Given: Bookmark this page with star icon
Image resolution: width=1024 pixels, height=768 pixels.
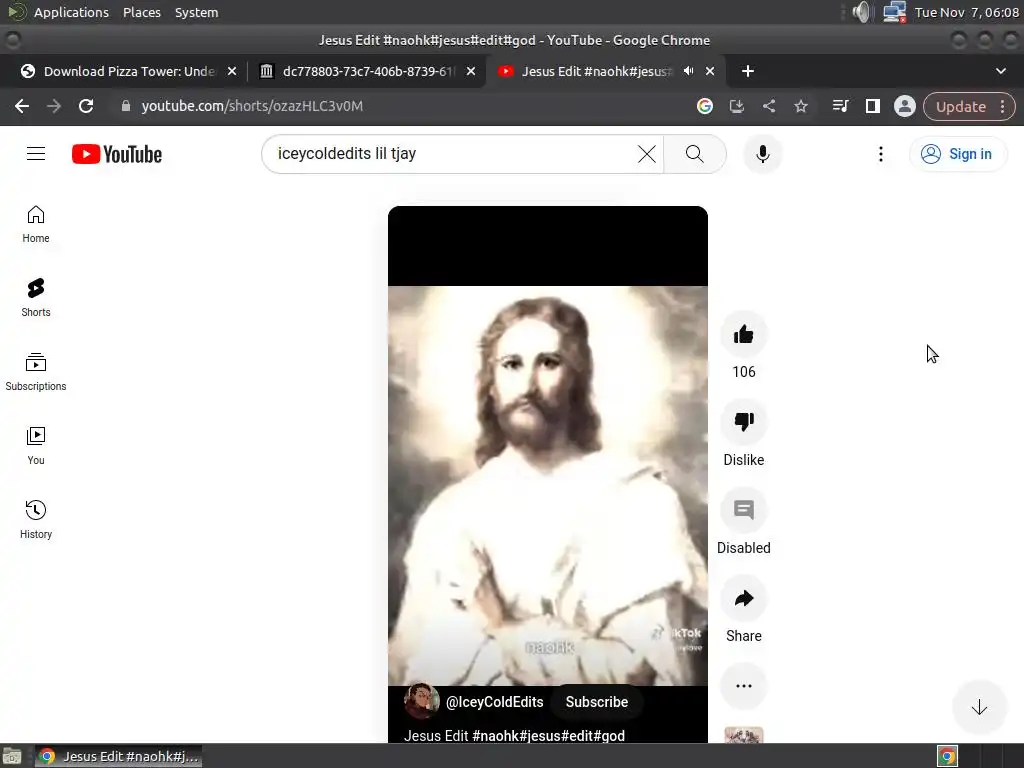Looking at the screenshot, I should 801,106.
